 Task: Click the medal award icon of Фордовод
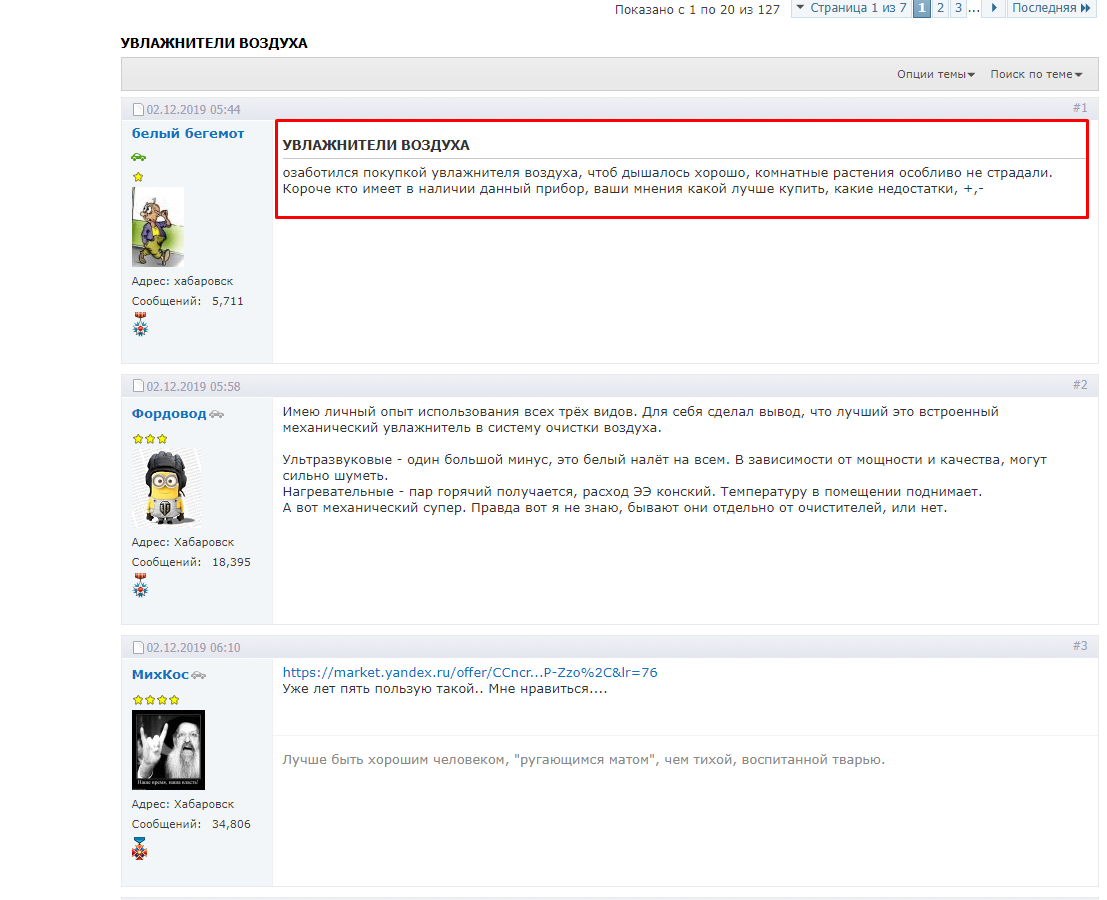pos(140,585)
